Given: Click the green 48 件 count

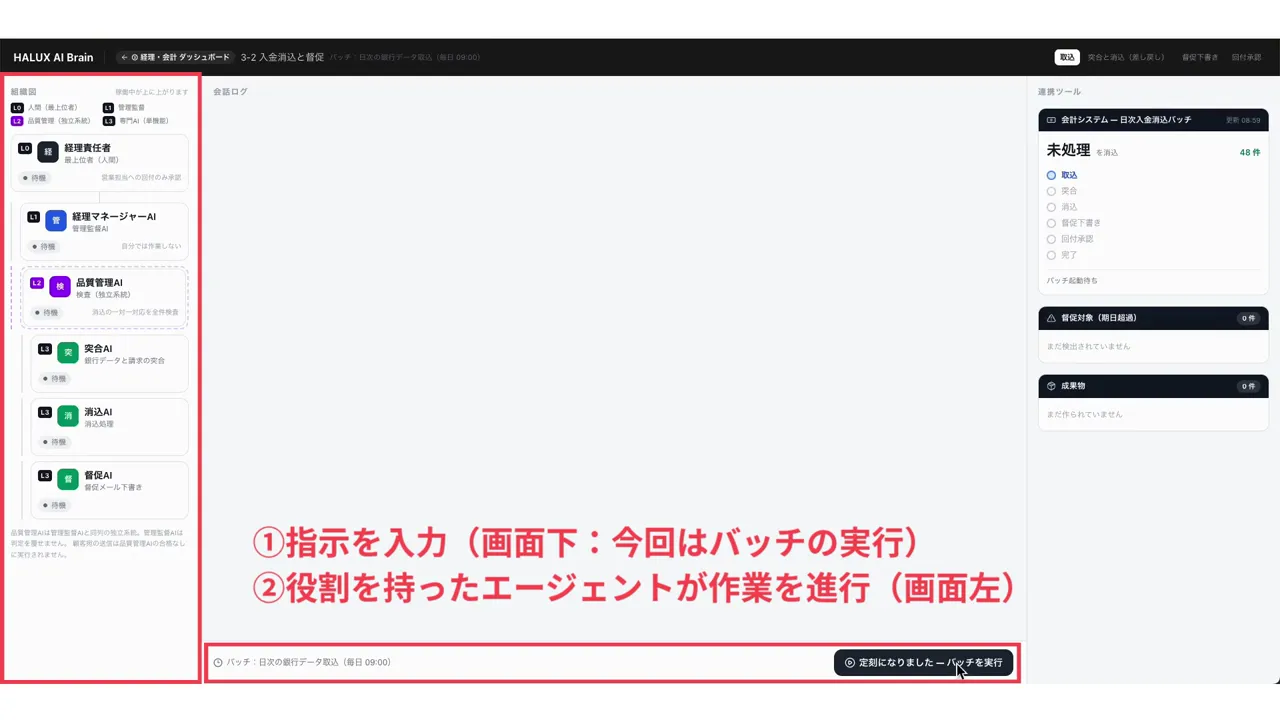Looking at the screenshot, I should pos(1250,153).
